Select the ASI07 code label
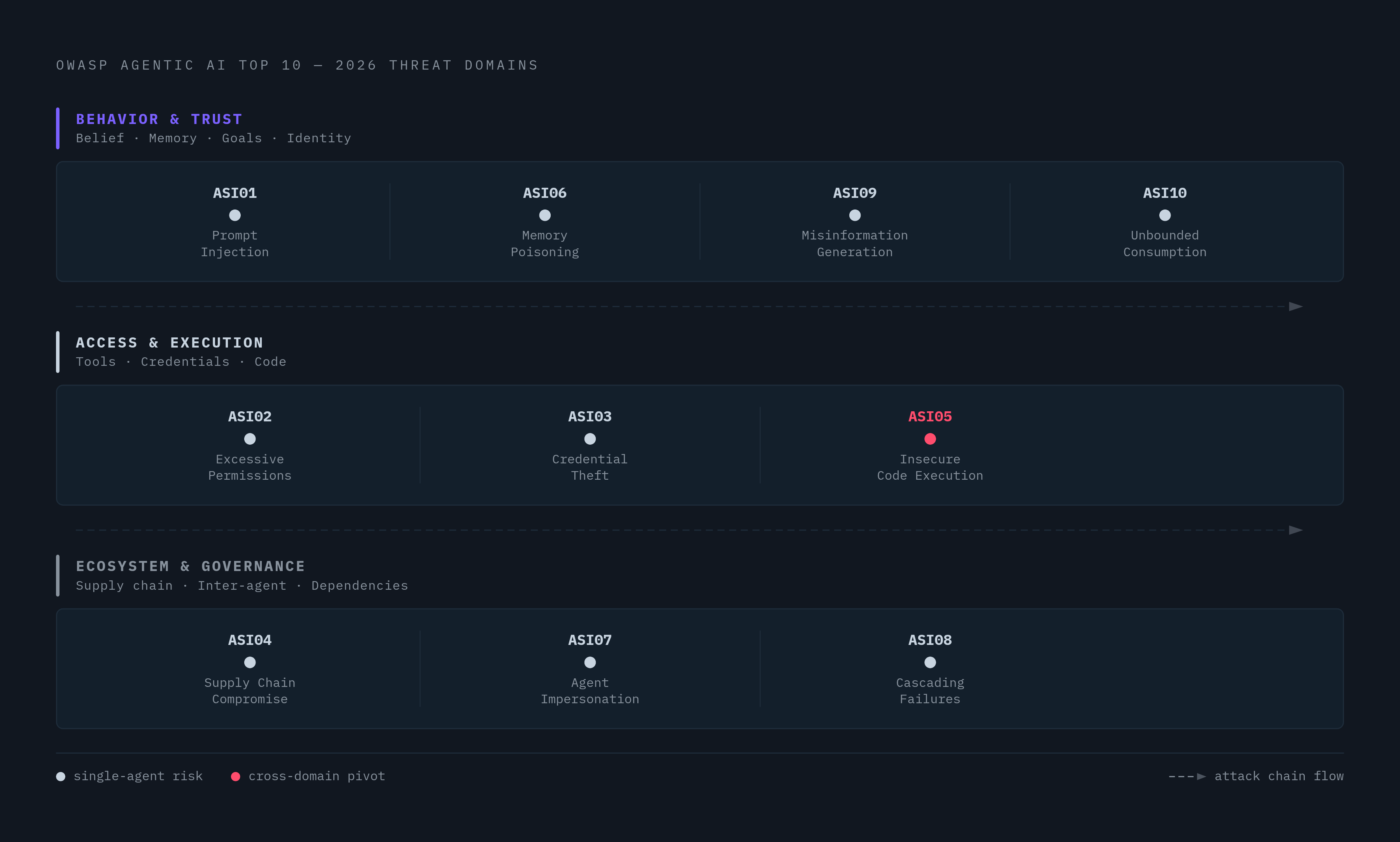 (x=590, y=640)
